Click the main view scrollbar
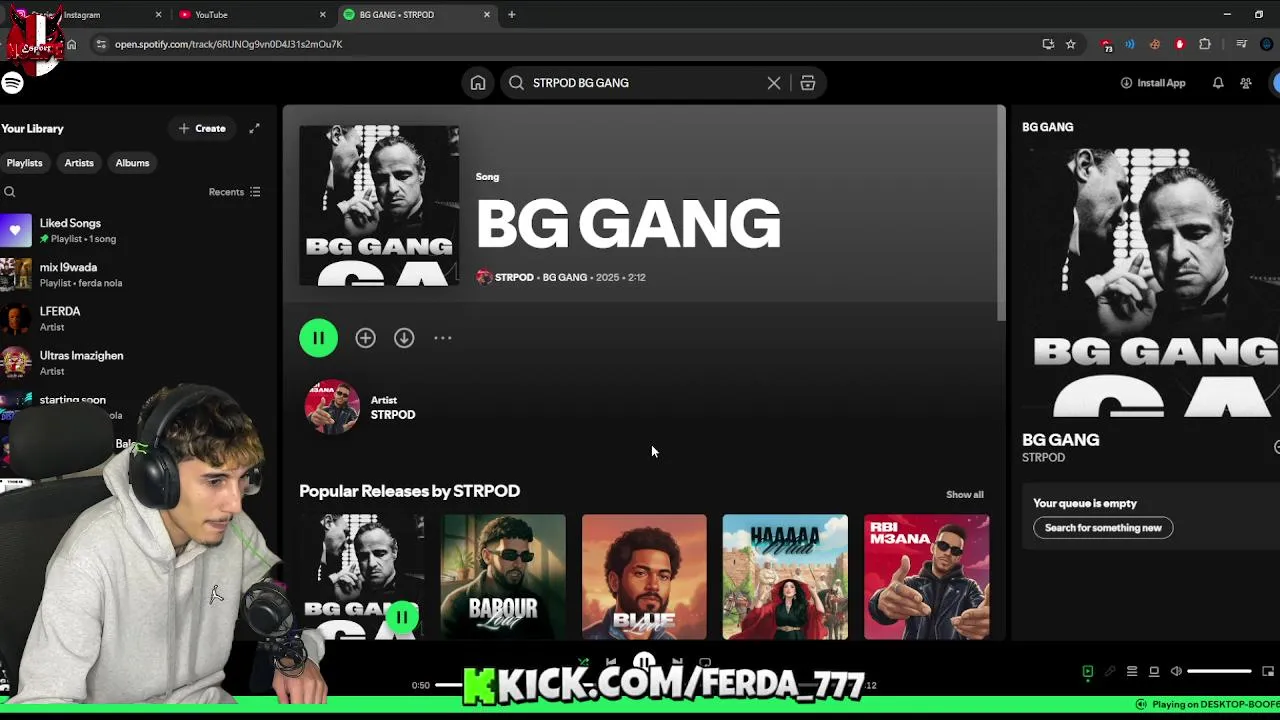Screen dimensions: 1280x720 click(x=1001, y=214)
